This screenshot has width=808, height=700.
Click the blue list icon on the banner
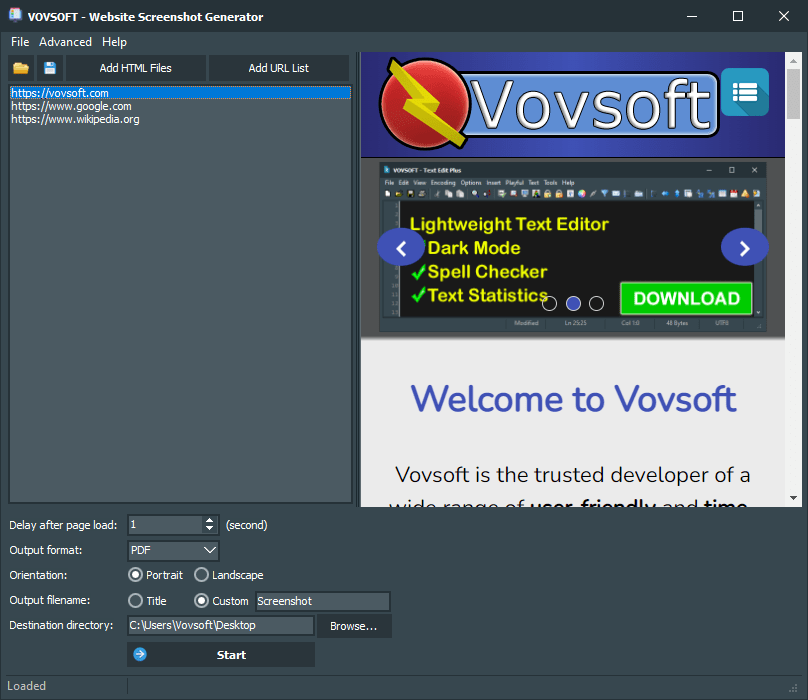point(745,90)
